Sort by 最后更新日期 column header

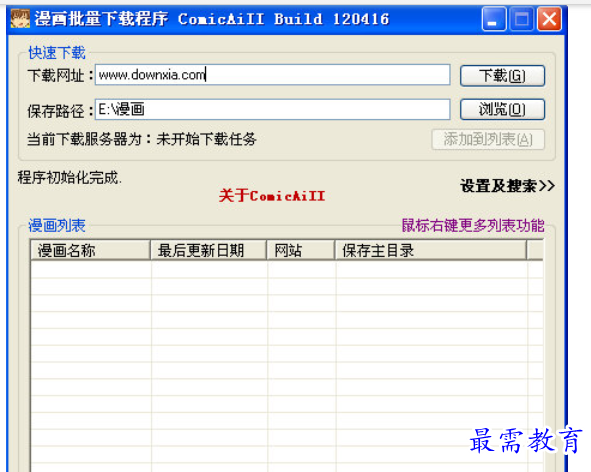pyautogui.click(x=208, y=250)
